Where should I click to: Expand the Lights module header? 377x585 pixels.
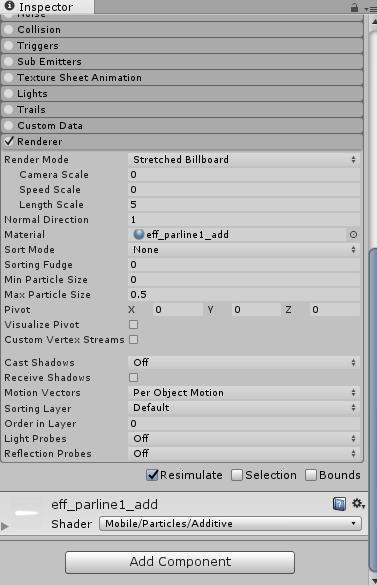tap(182, 94)
